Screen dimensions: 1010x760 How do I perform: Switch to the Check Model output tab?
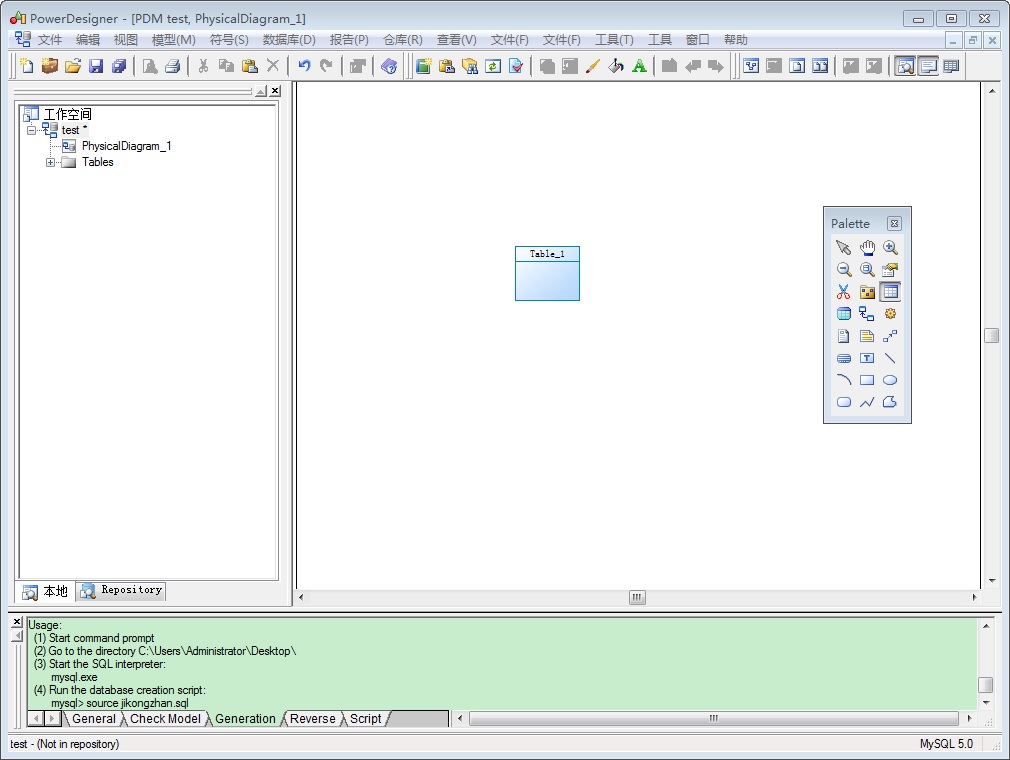click(166, 719)
